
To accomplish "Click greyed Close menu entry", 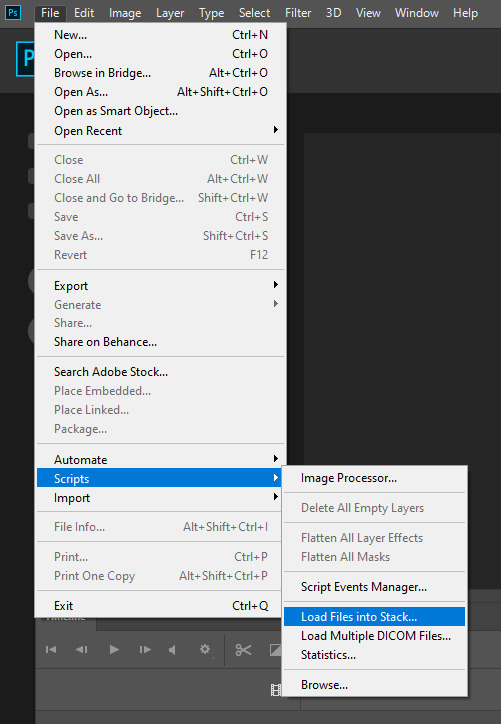I will (x=160, y=160).
